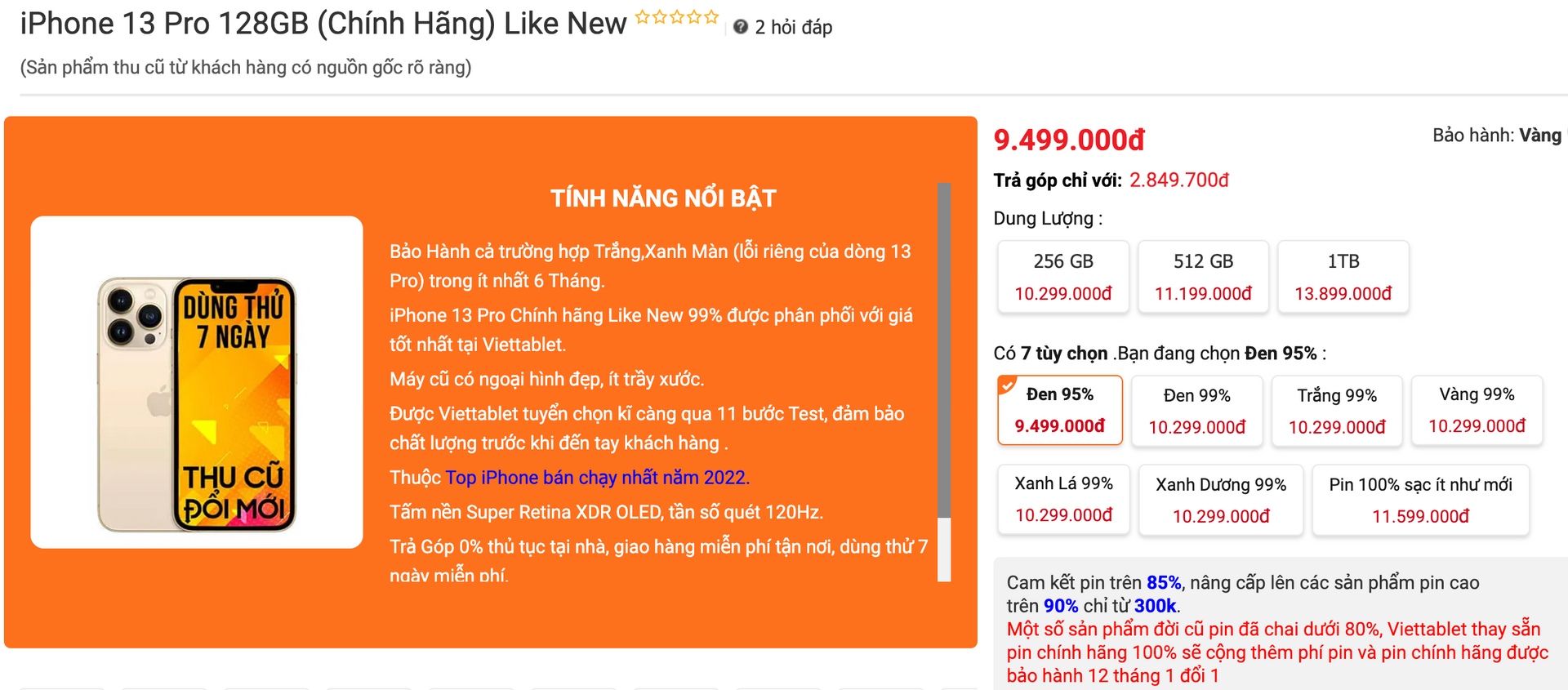Click the Bảo hành Vàng warranty label

(x=1496, y=136)
